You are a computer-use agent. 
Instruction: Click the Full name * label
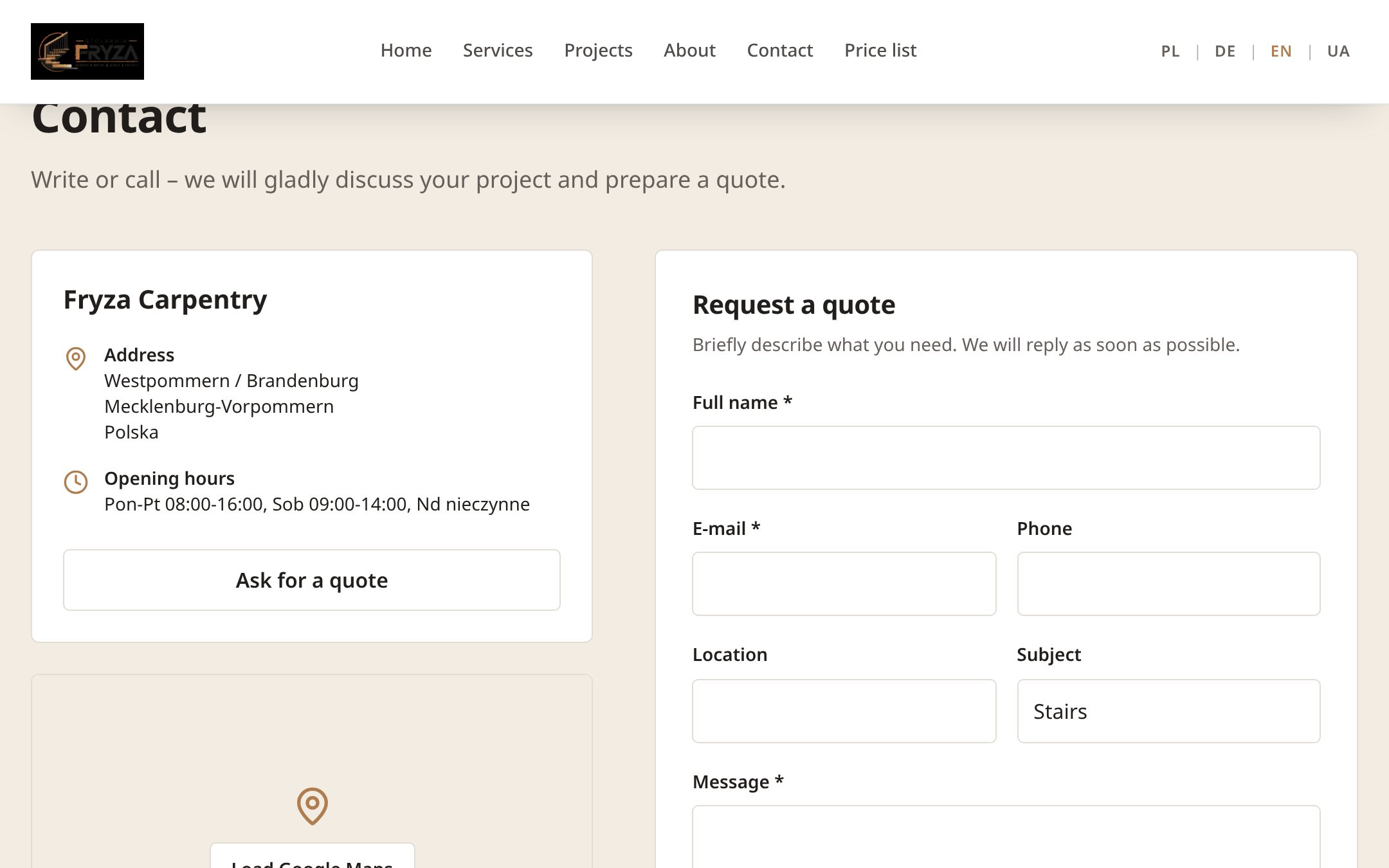[x=742, y=402]
